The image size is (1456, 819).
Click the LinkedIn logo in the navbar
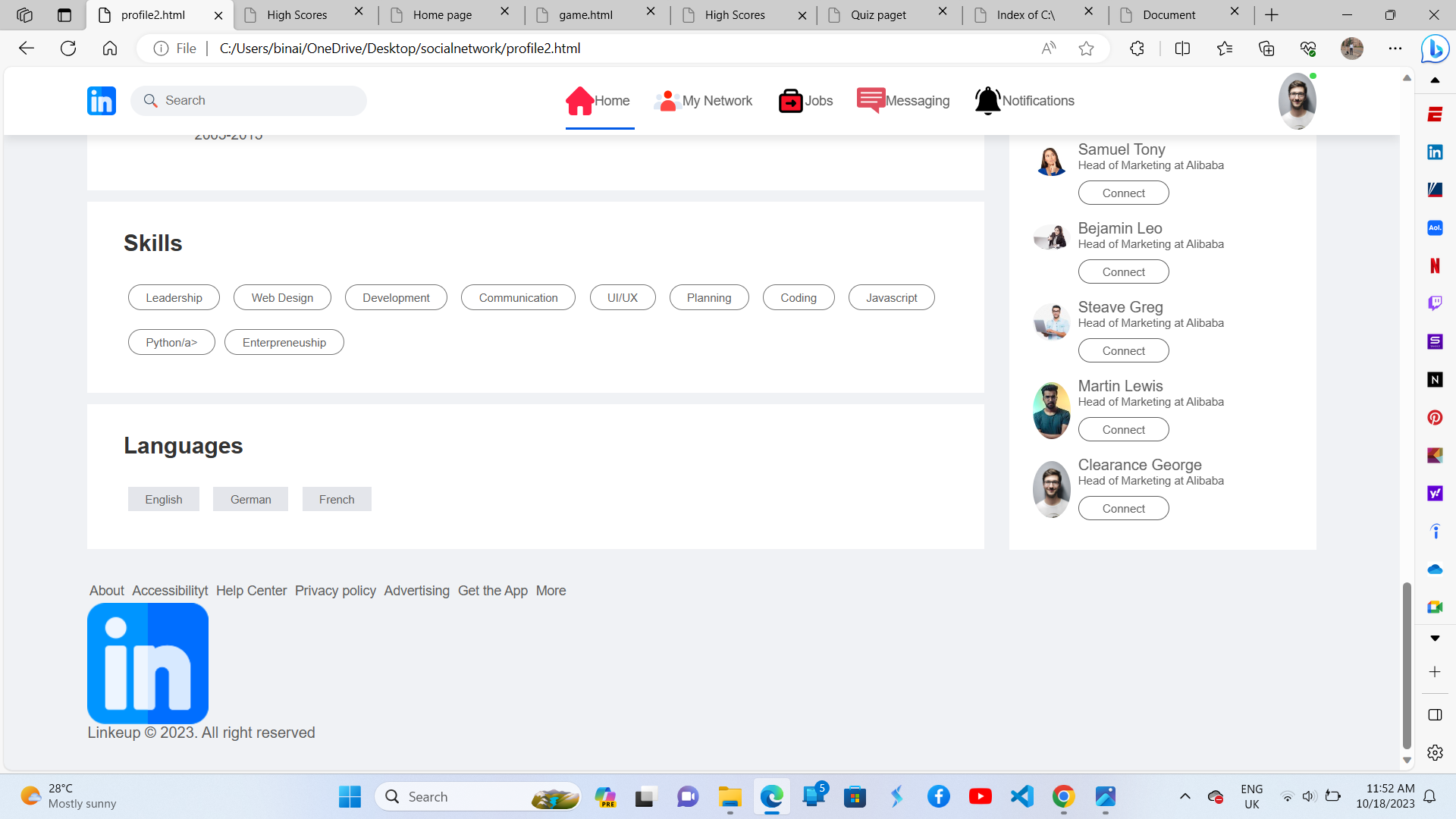tap(101, 101)
